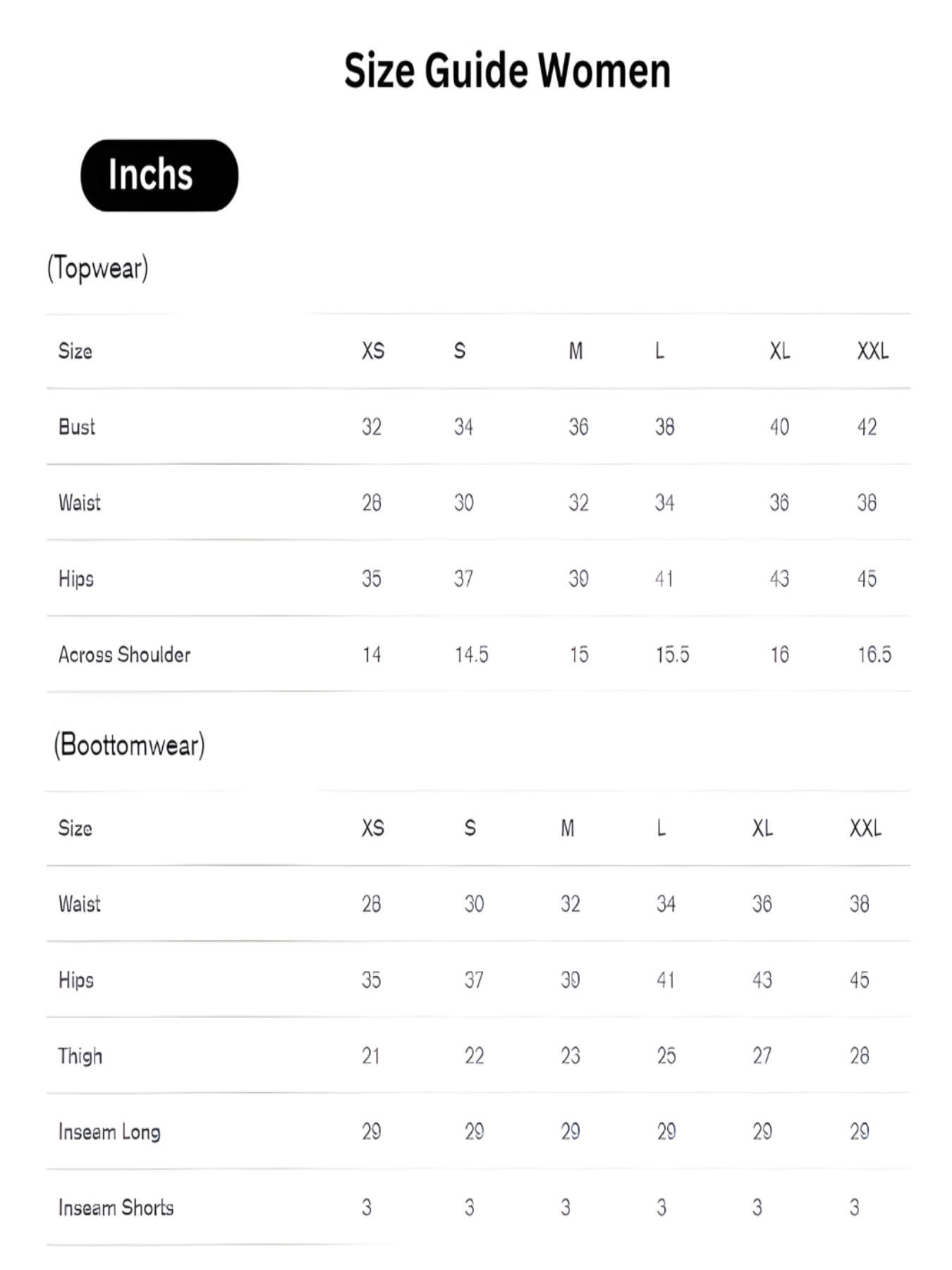
Task: Click Across Shoulder value 14.5
Action: 471,655
